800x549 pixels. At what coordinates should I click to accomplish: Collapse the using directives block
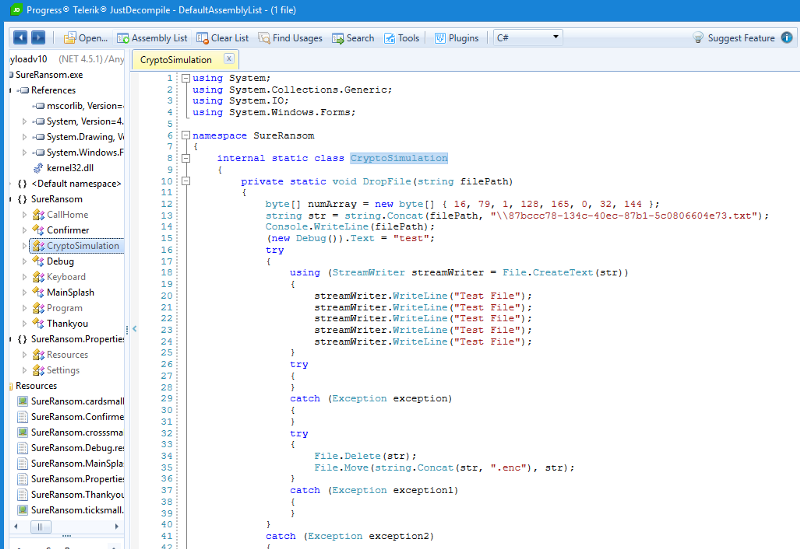point(186,78)
